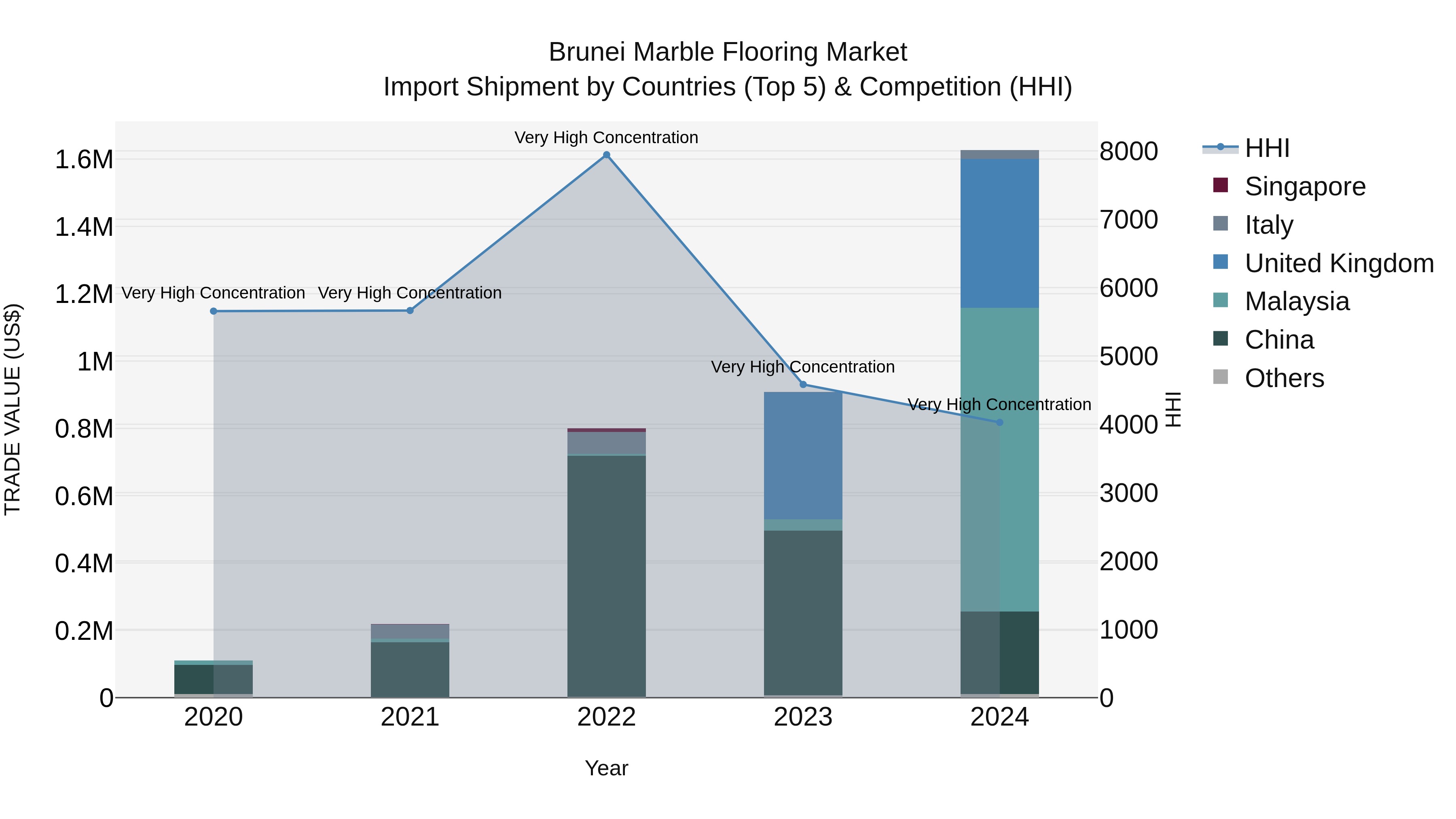The height and width of the screenshot is (819, 1456).
Task: Click the 1M left axis tick label
Action: [95, 362]
